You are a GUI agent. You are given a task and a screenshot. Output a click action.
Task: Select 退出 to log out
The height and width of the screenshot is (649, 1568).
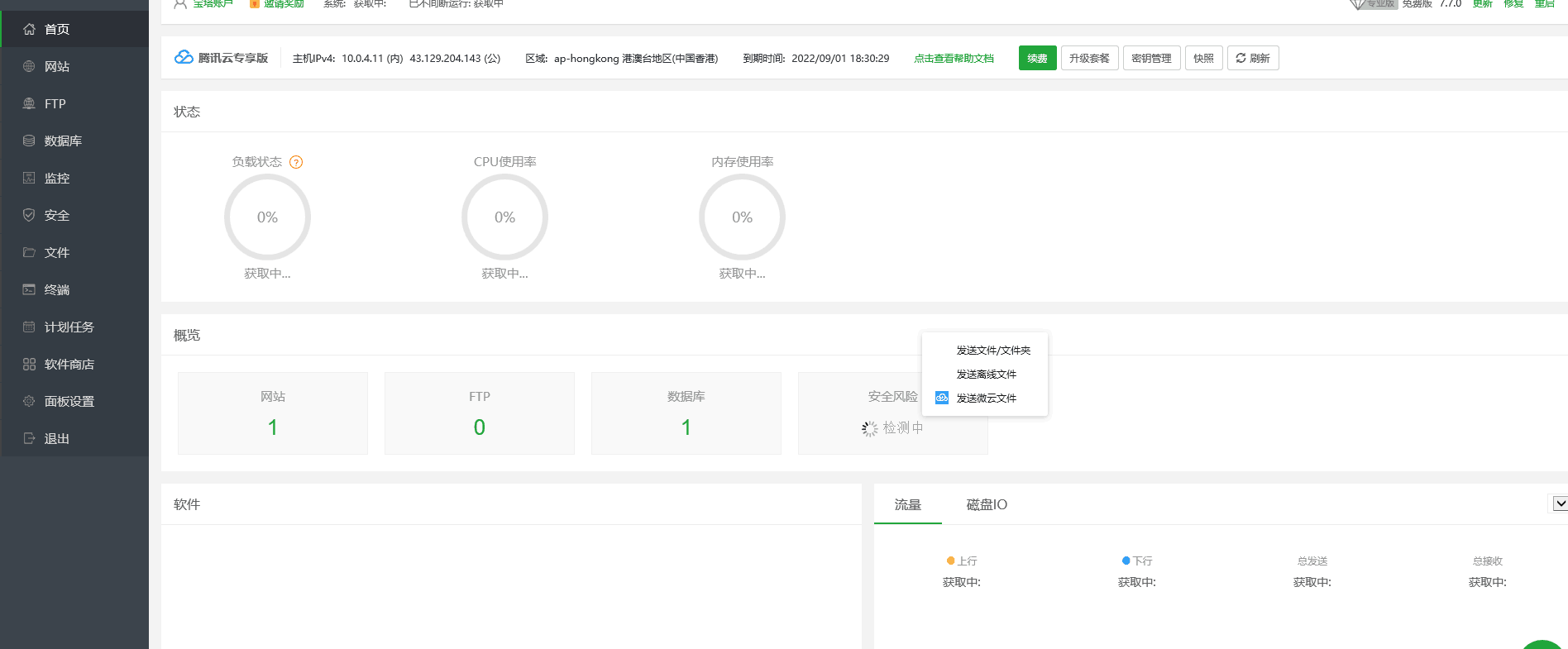(x=74, y=438)
